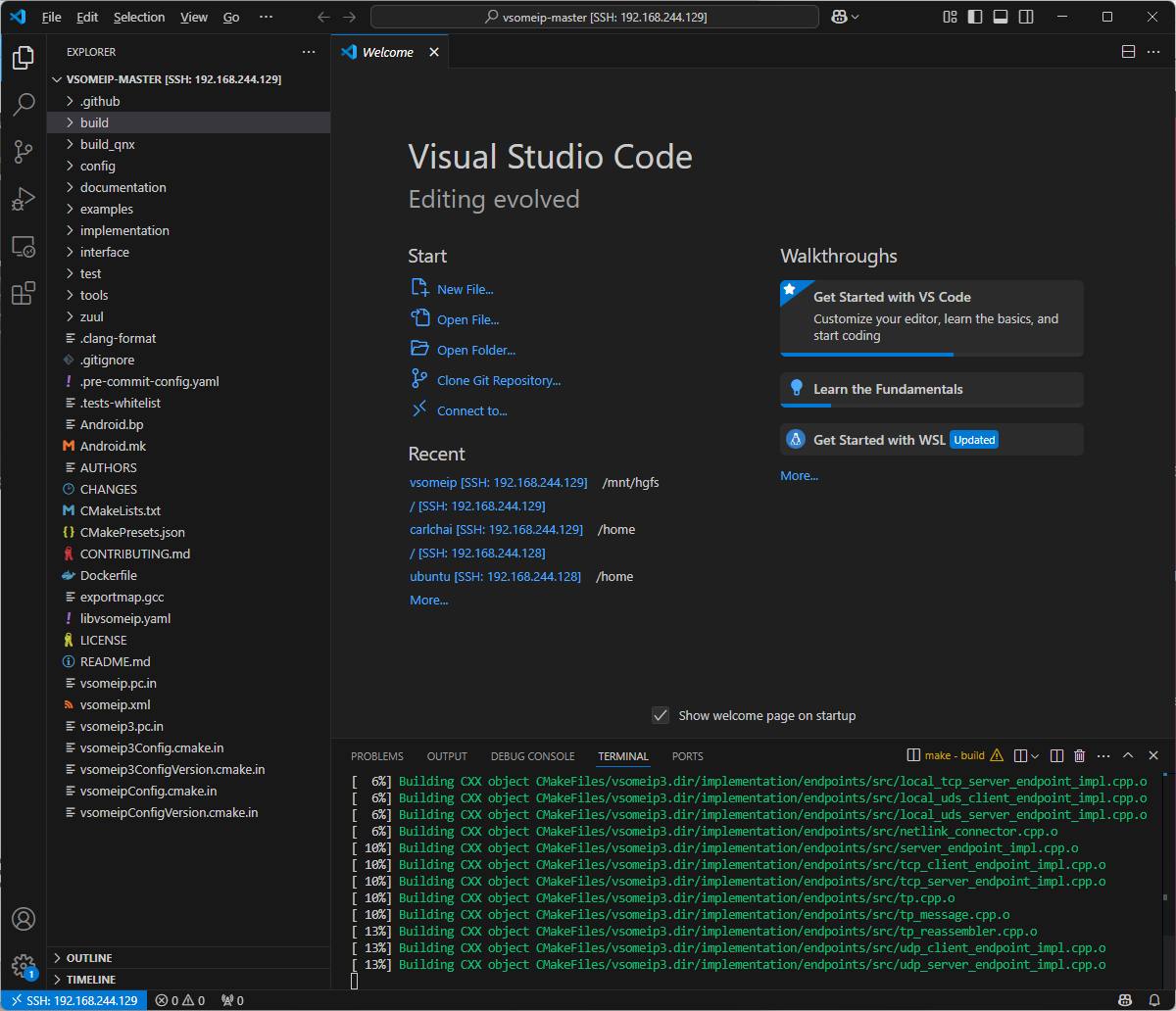
Task: Expand the .github folder
Action: pyautogui.click(x=188, y=101)
